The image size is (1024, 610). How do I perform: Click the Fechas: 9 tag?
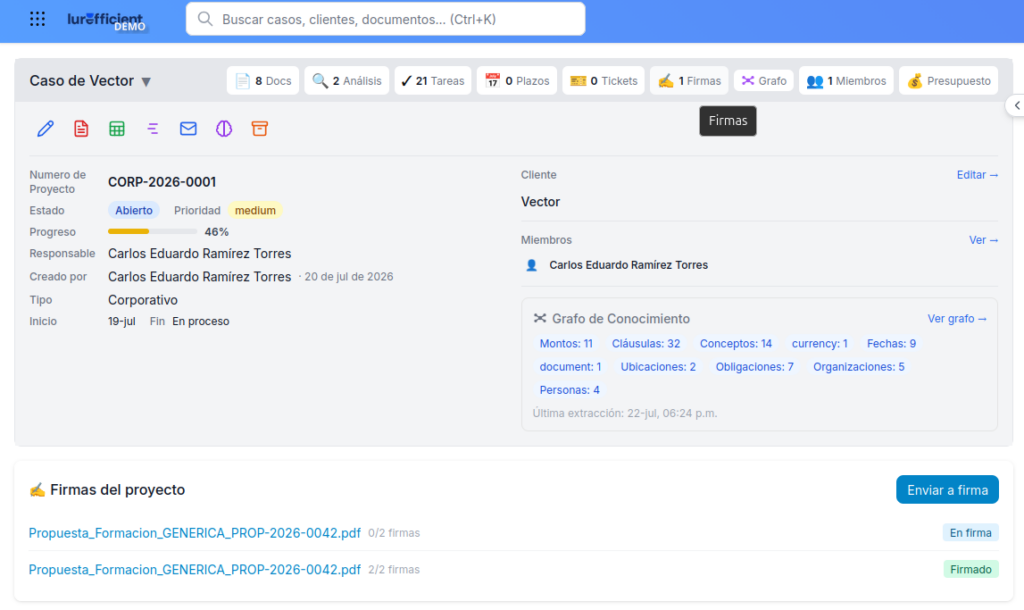(x=891, y=344)
